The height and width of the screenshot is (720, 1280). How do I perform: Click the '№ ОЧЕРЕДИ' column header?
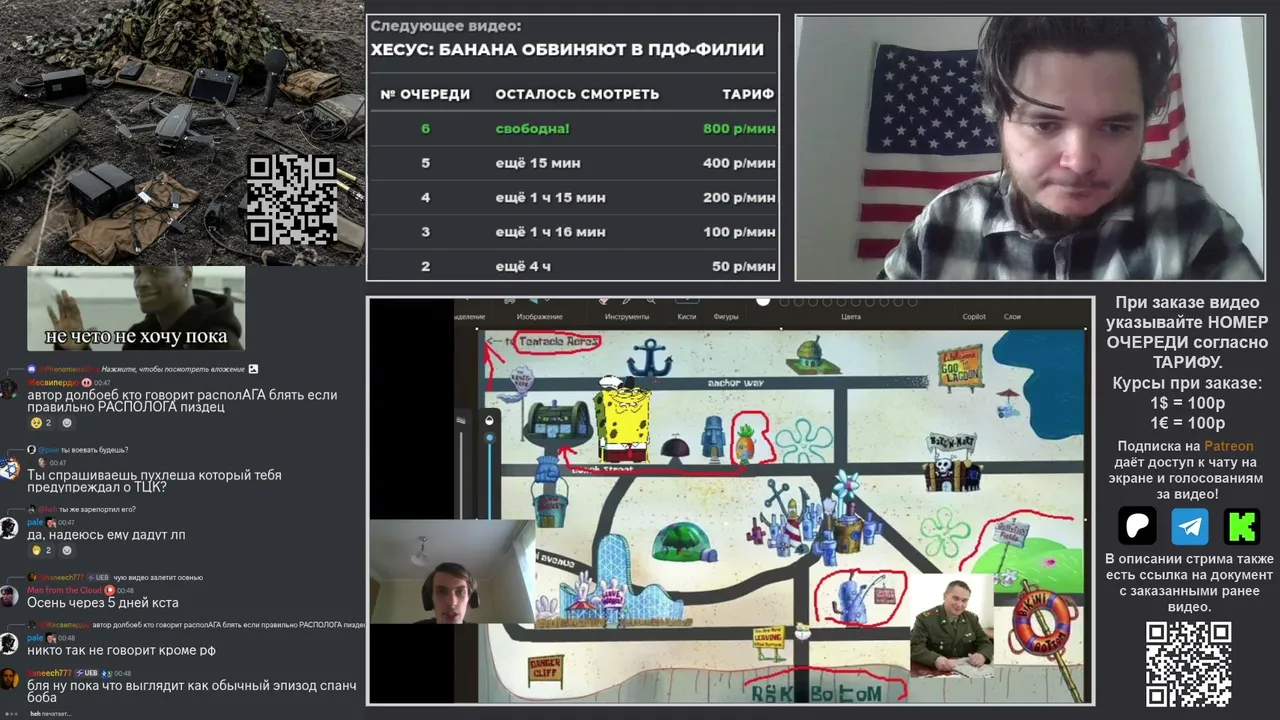click(425, 94)
